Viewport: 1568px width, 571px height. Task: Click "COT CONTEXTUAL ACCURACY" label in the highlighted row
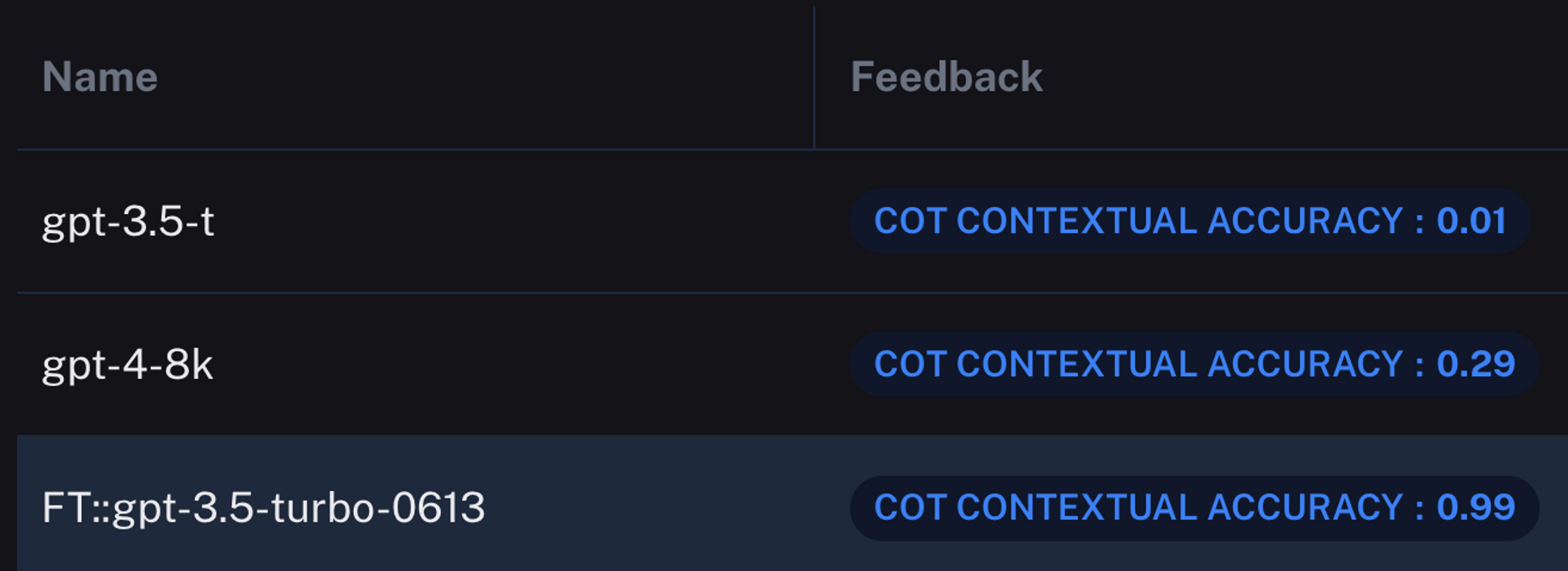1138,507
